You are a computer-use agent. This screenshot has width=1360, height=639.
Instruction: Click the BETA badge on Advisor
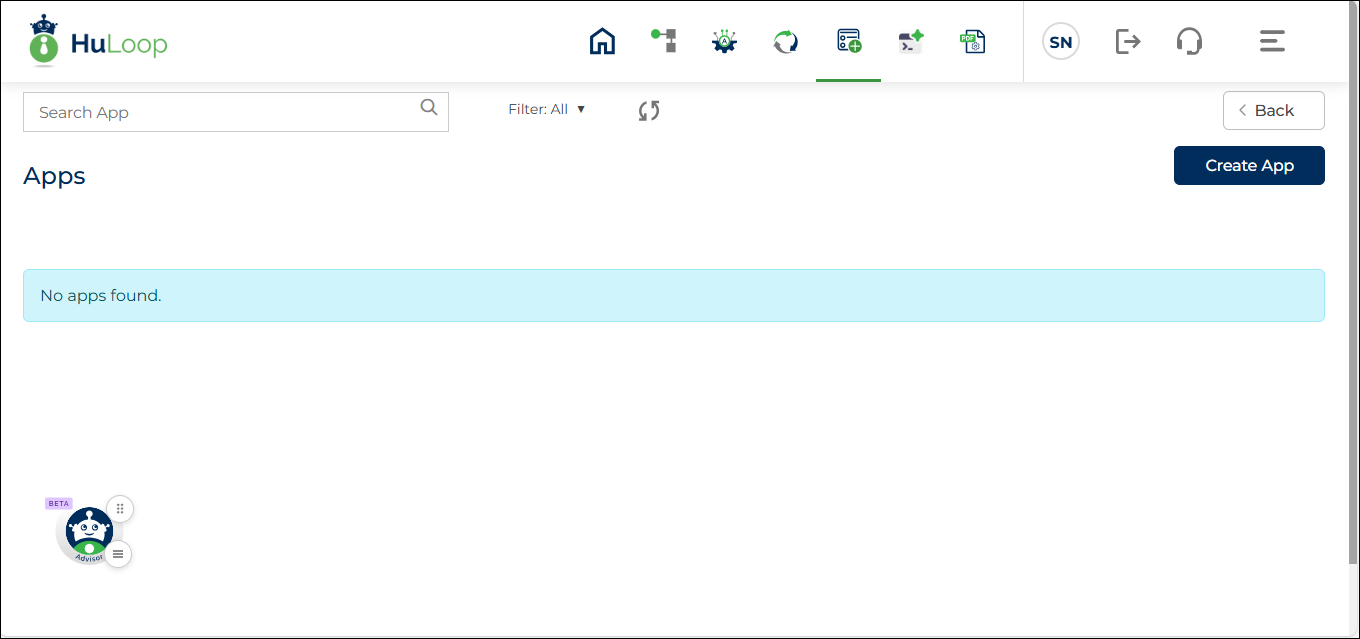coord(59,503)
